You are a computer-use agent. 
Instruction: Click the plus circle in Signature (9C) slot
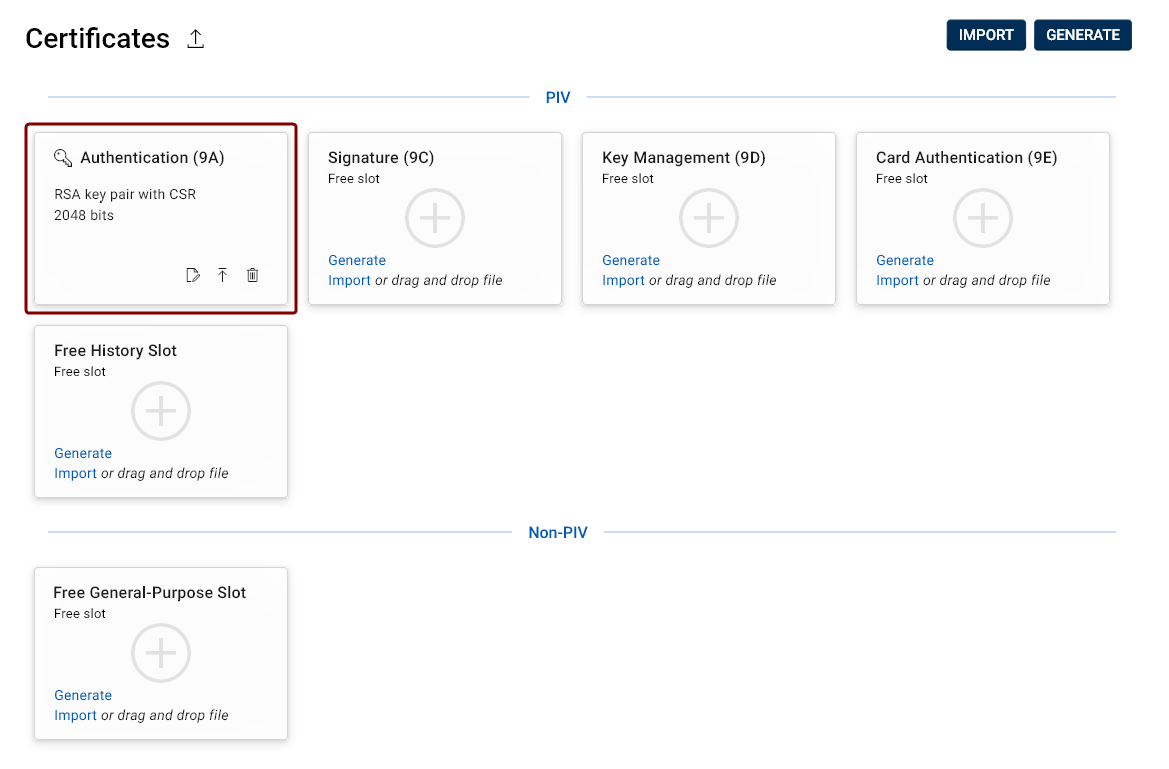435,218
